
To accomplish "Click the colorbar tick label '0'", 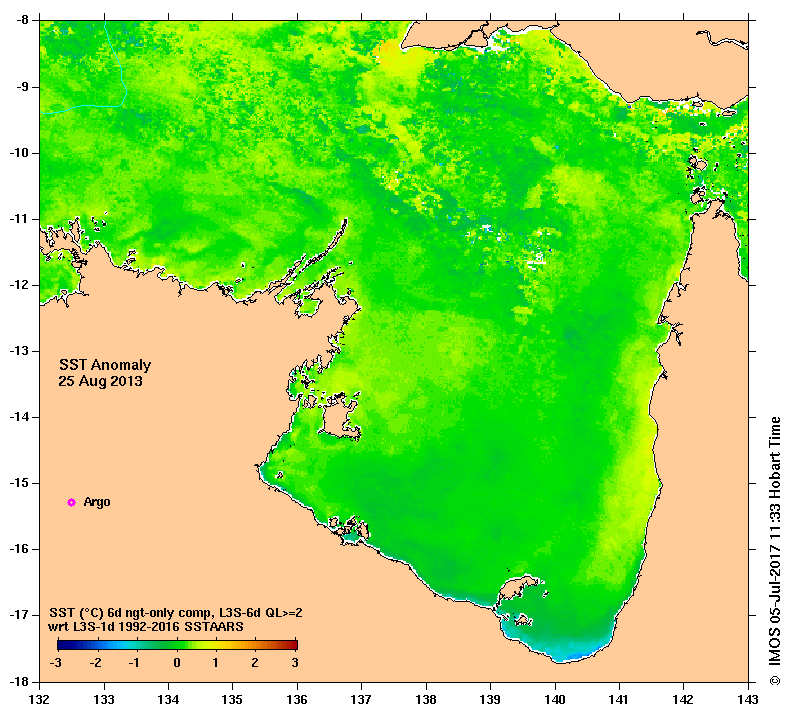I will point(177,663).
